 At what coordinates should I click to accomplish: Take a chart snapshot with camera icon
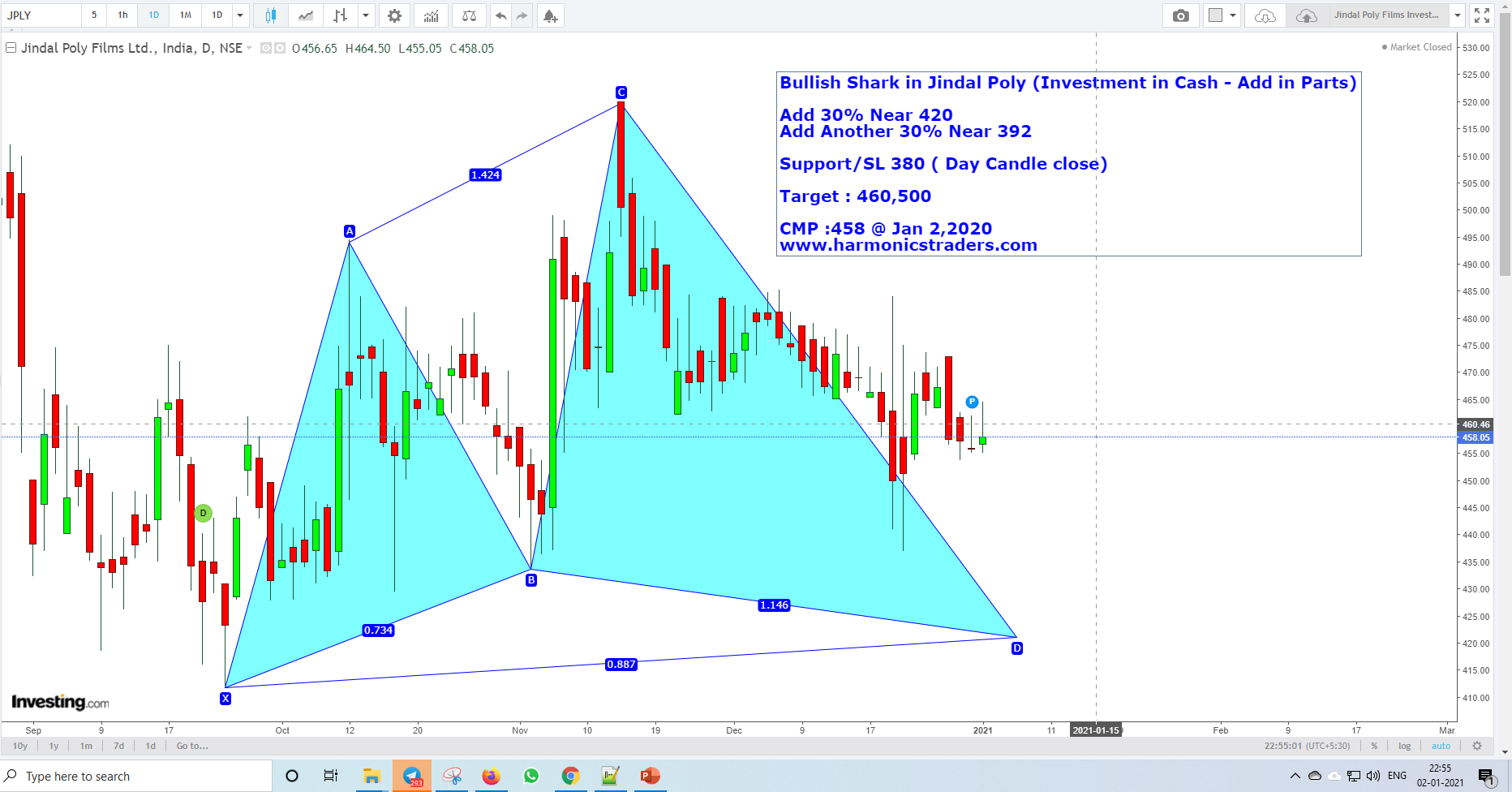click(1181, 15)
